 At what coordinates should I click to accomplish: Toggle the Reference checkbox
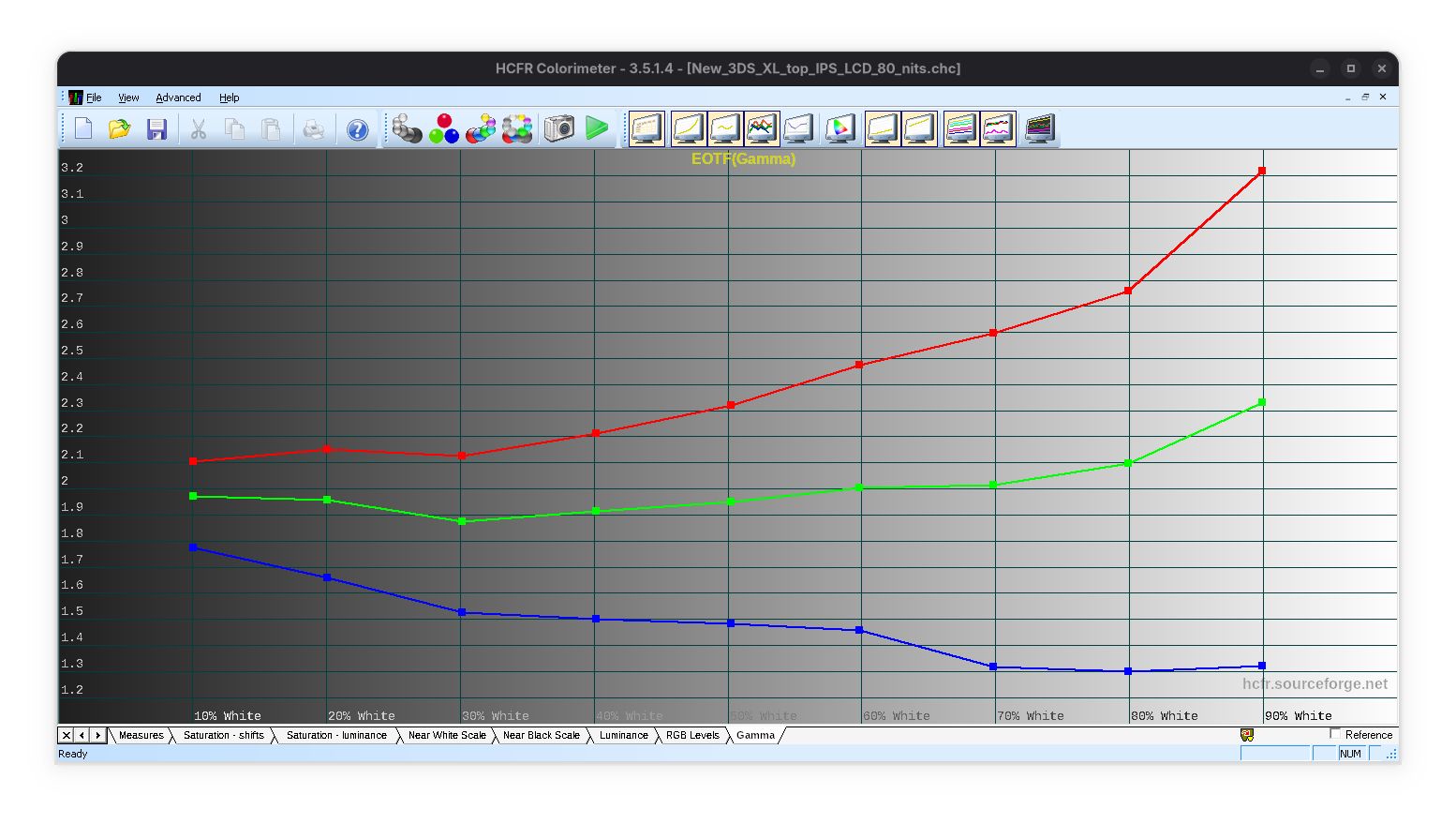pos(1336,734)
